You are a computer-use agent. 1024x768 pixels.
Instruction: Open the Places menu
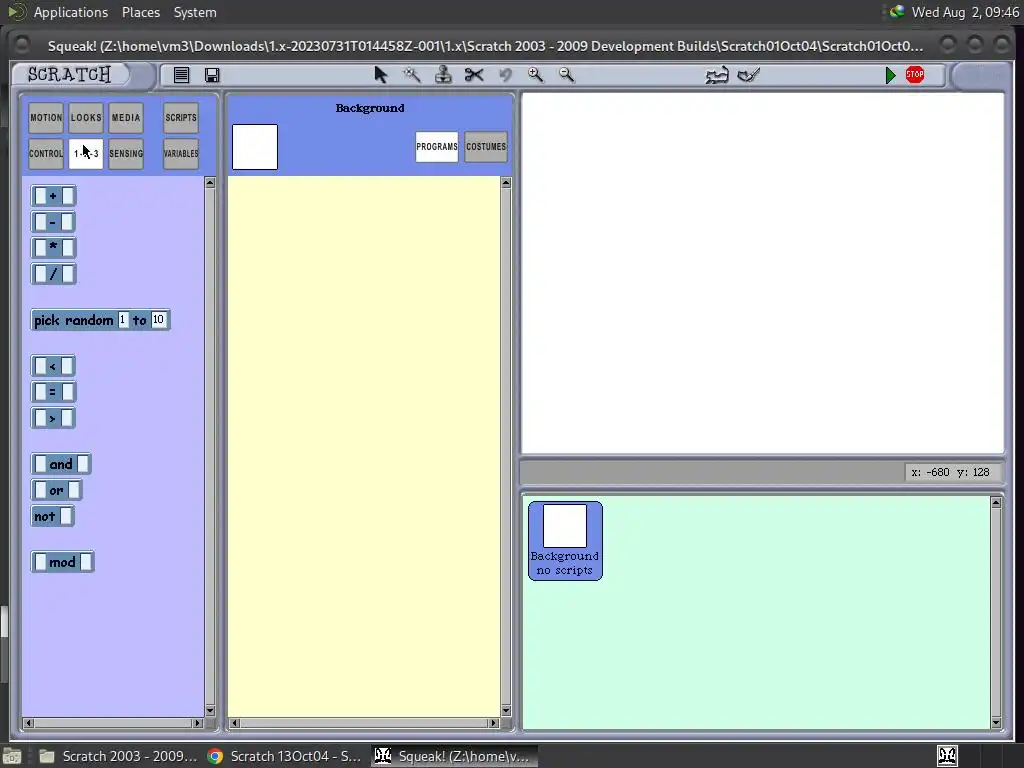point(141,12)
